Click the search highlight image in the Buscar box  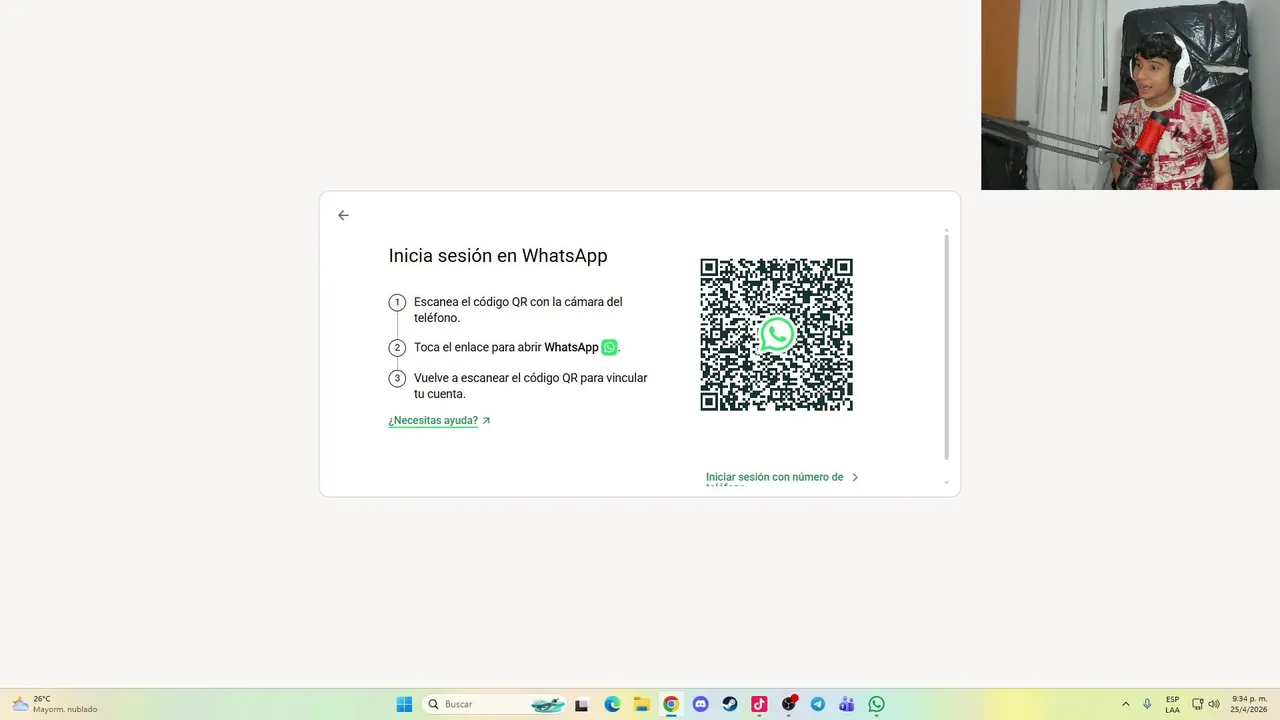click(547, 704)
